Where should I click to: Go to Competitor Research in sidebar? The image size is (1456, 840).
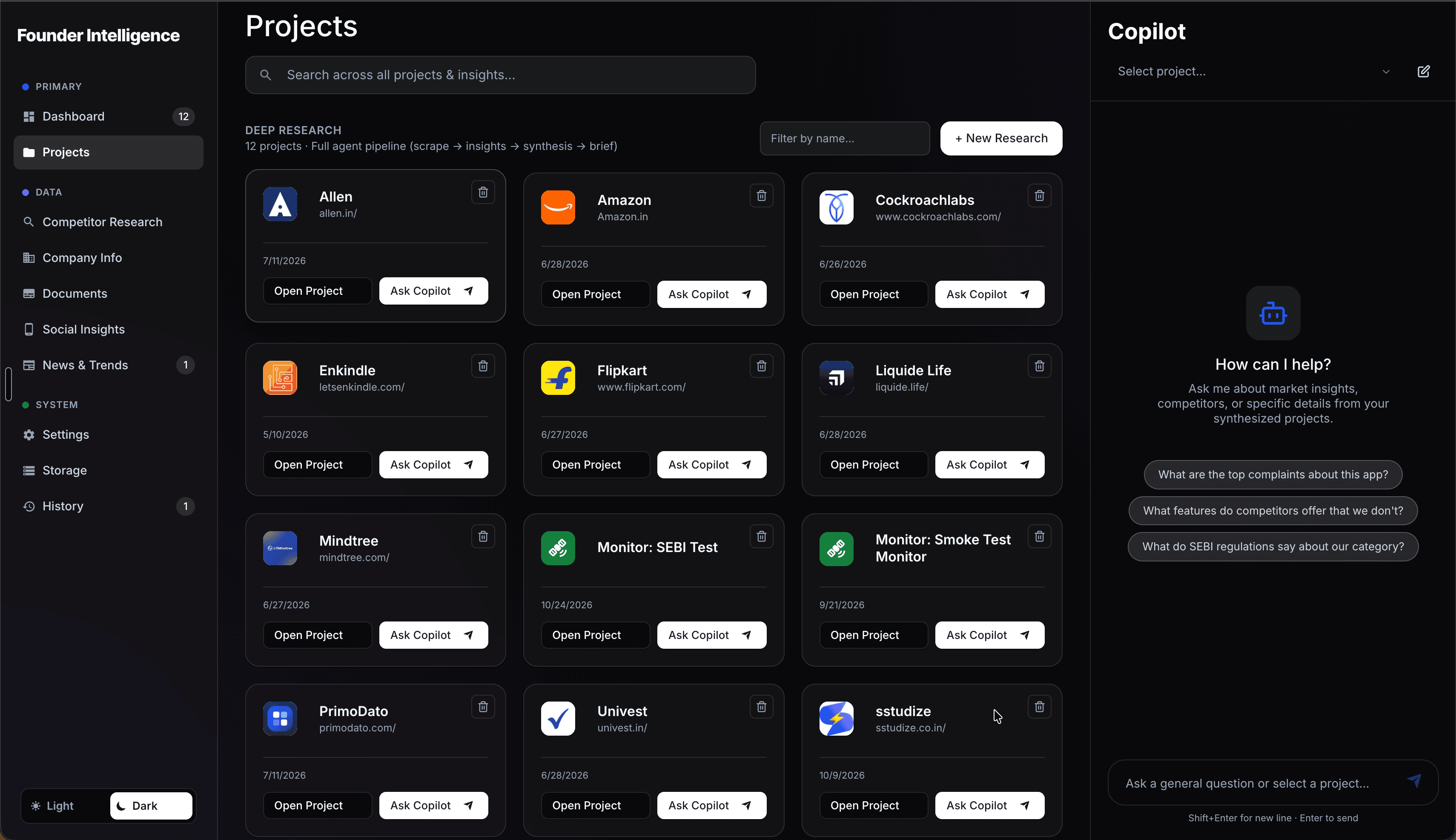[x=109, y=222]
